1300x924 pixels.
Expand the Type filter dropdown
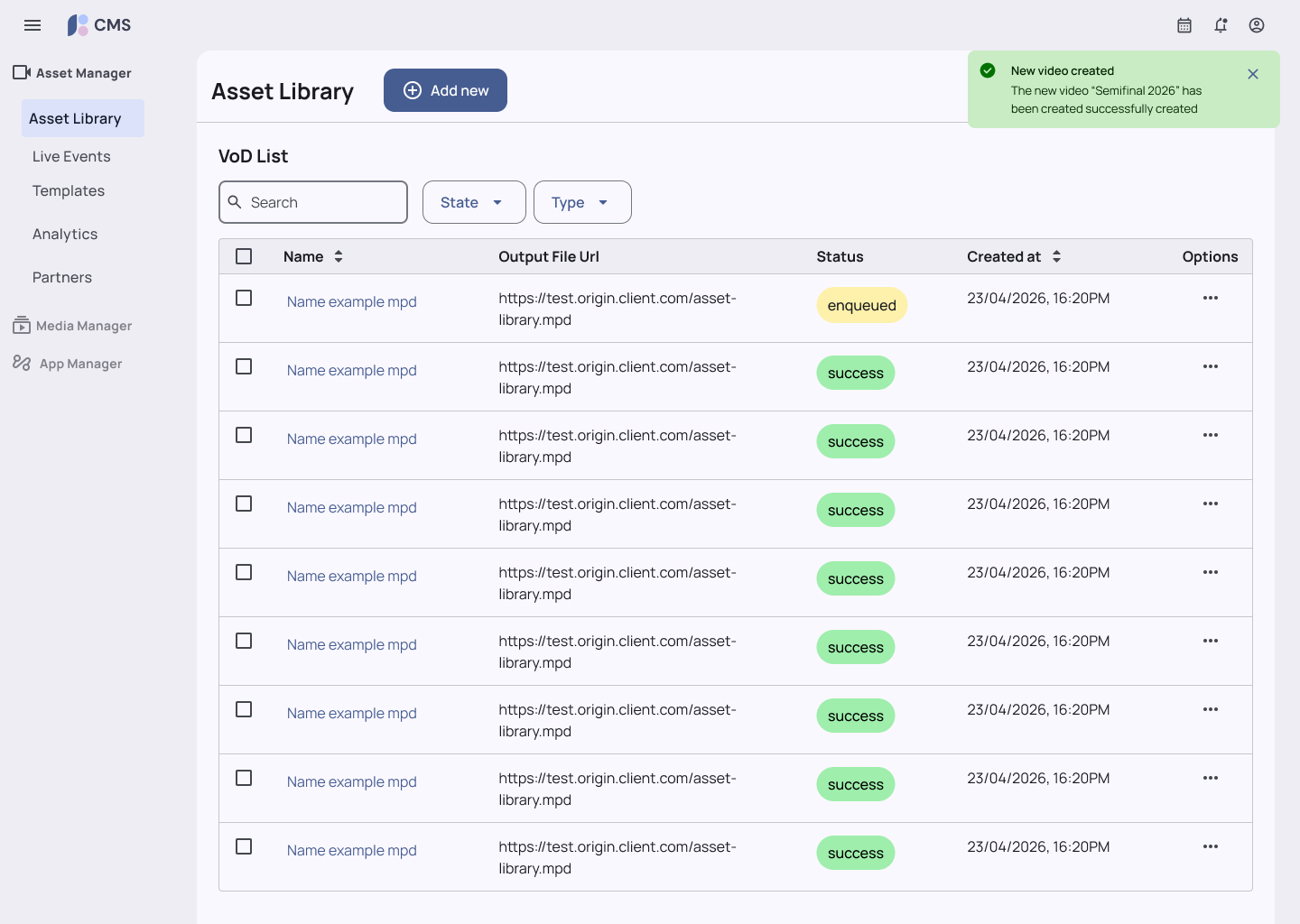582,202
